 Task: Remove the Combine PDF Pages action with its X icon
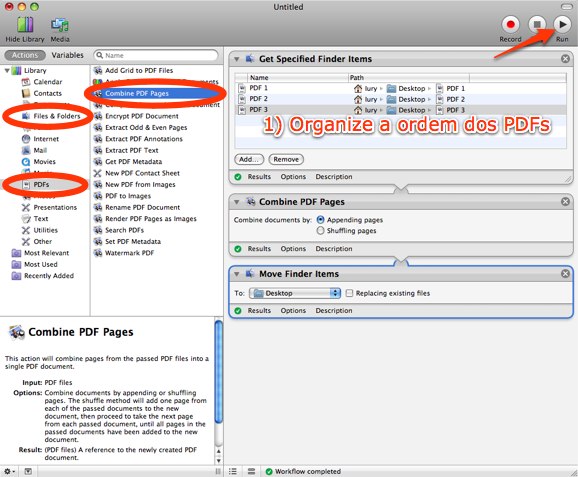pos(565,201)
